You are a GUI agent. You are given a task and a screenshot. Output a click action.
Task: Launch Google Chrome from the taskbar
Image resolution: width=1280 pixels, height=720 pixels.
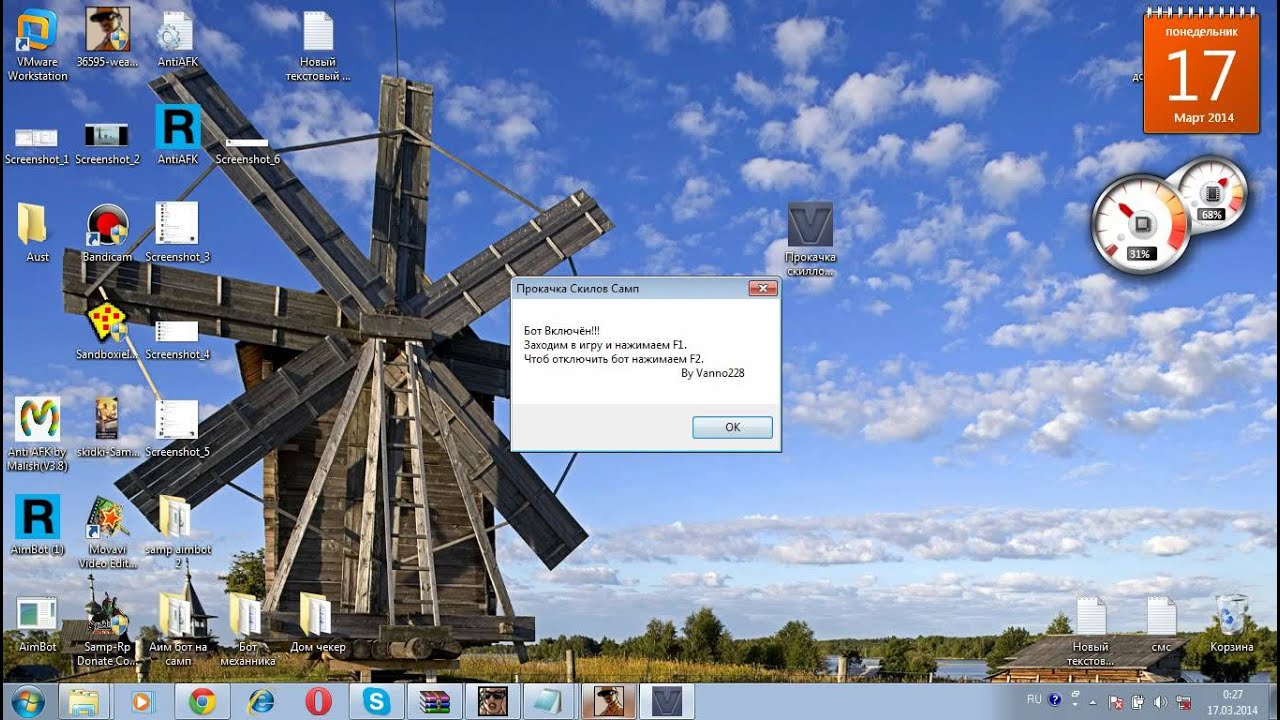(201, 701)
